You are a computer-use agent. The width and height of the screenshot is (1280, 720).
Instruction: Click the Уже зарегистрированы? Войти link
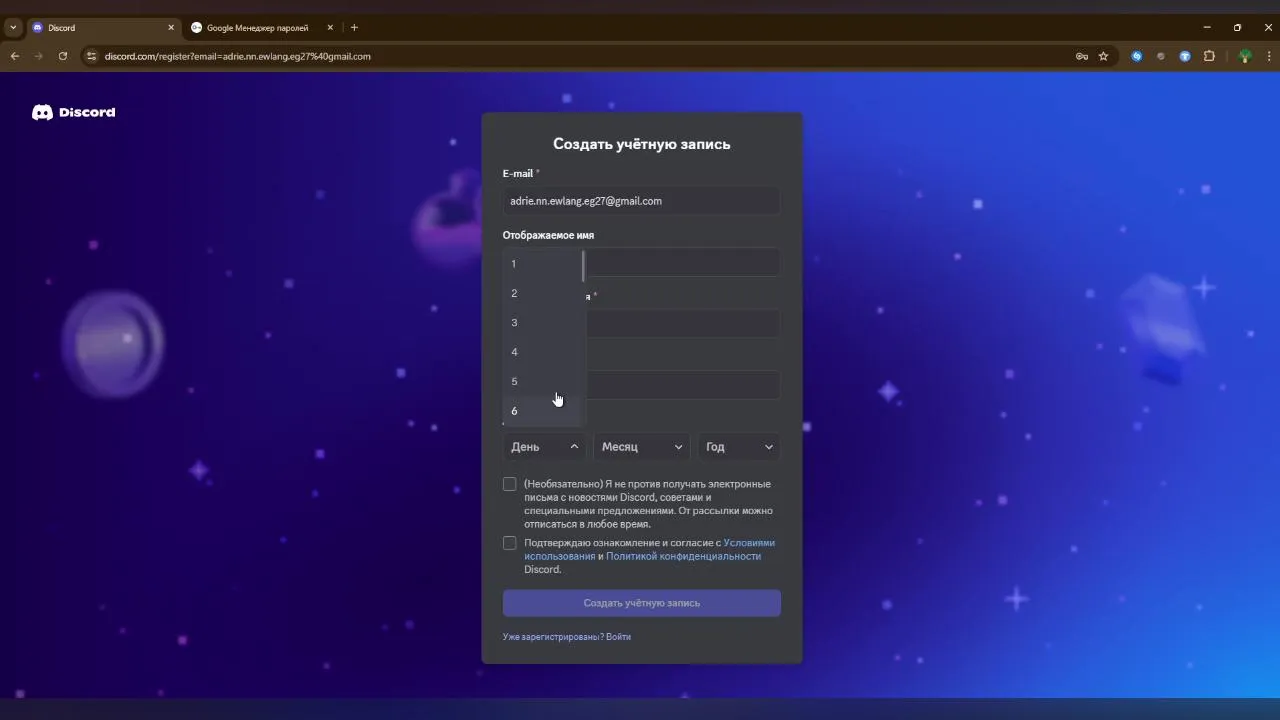(567, 637)
